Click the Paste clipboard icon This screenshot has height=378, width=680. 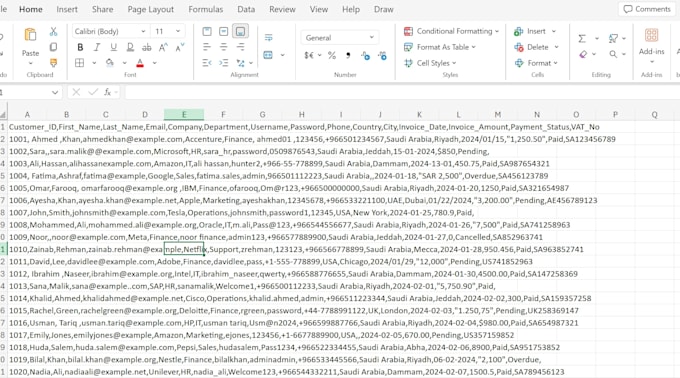pos(30,35)
